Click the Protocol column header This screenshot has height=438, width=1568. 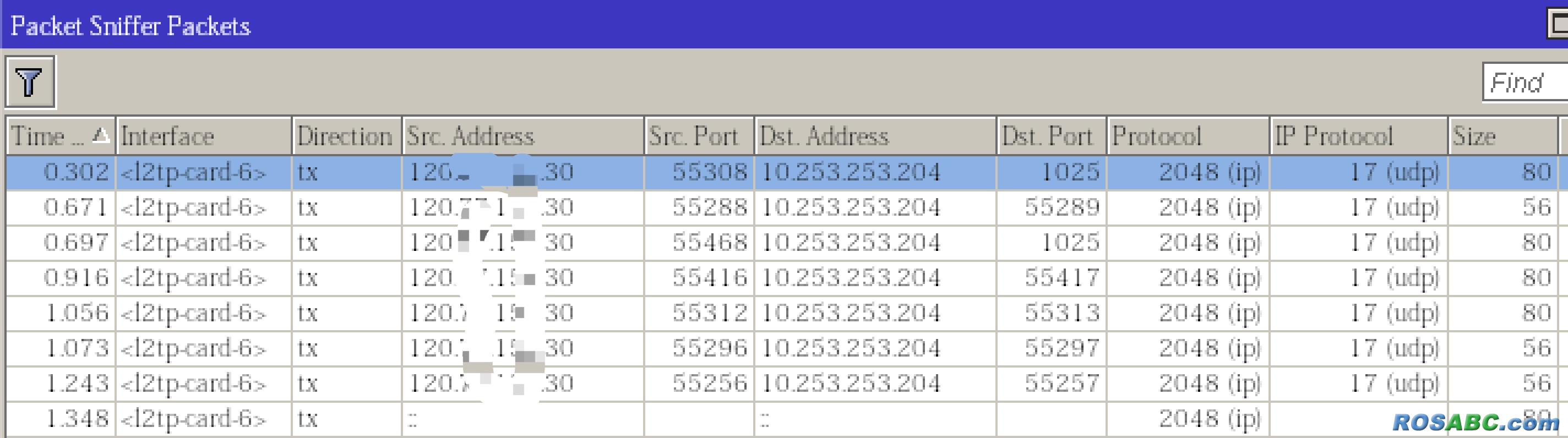pos(1188,136)
